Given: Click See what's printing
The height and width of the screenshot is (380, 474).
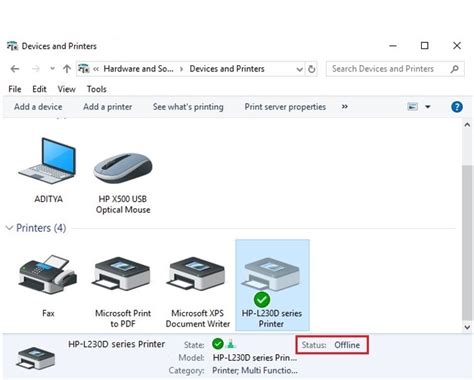Looking at the screenshot, I should (188, 107).
